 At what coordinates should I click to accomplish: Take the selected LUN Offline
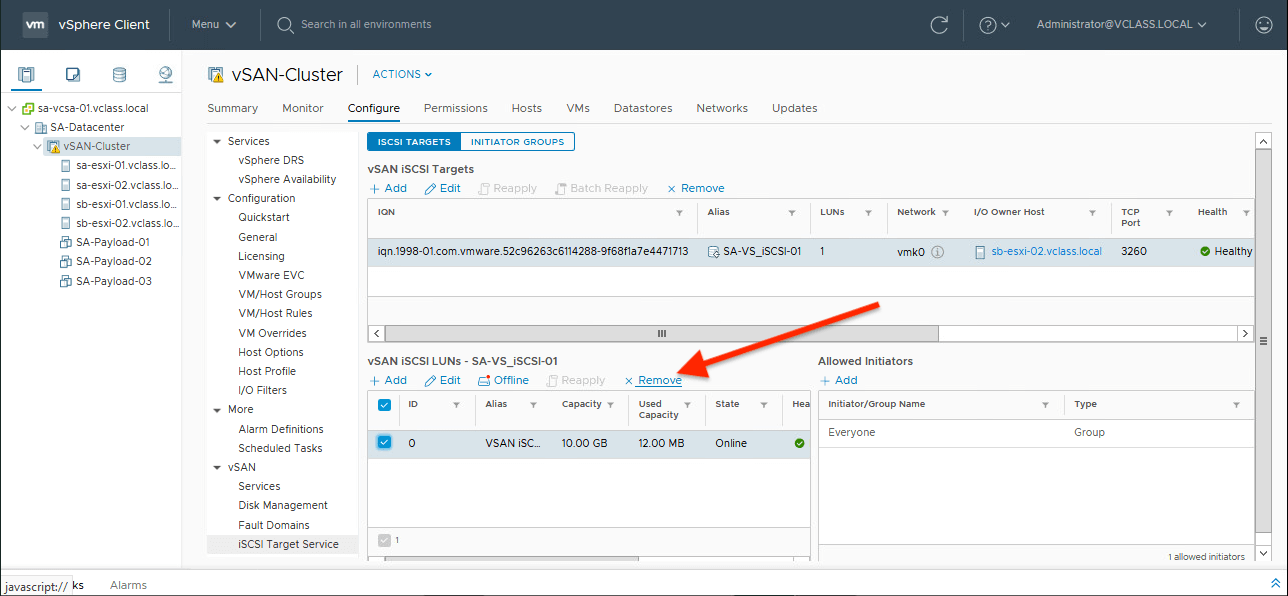tap(503, 380)
